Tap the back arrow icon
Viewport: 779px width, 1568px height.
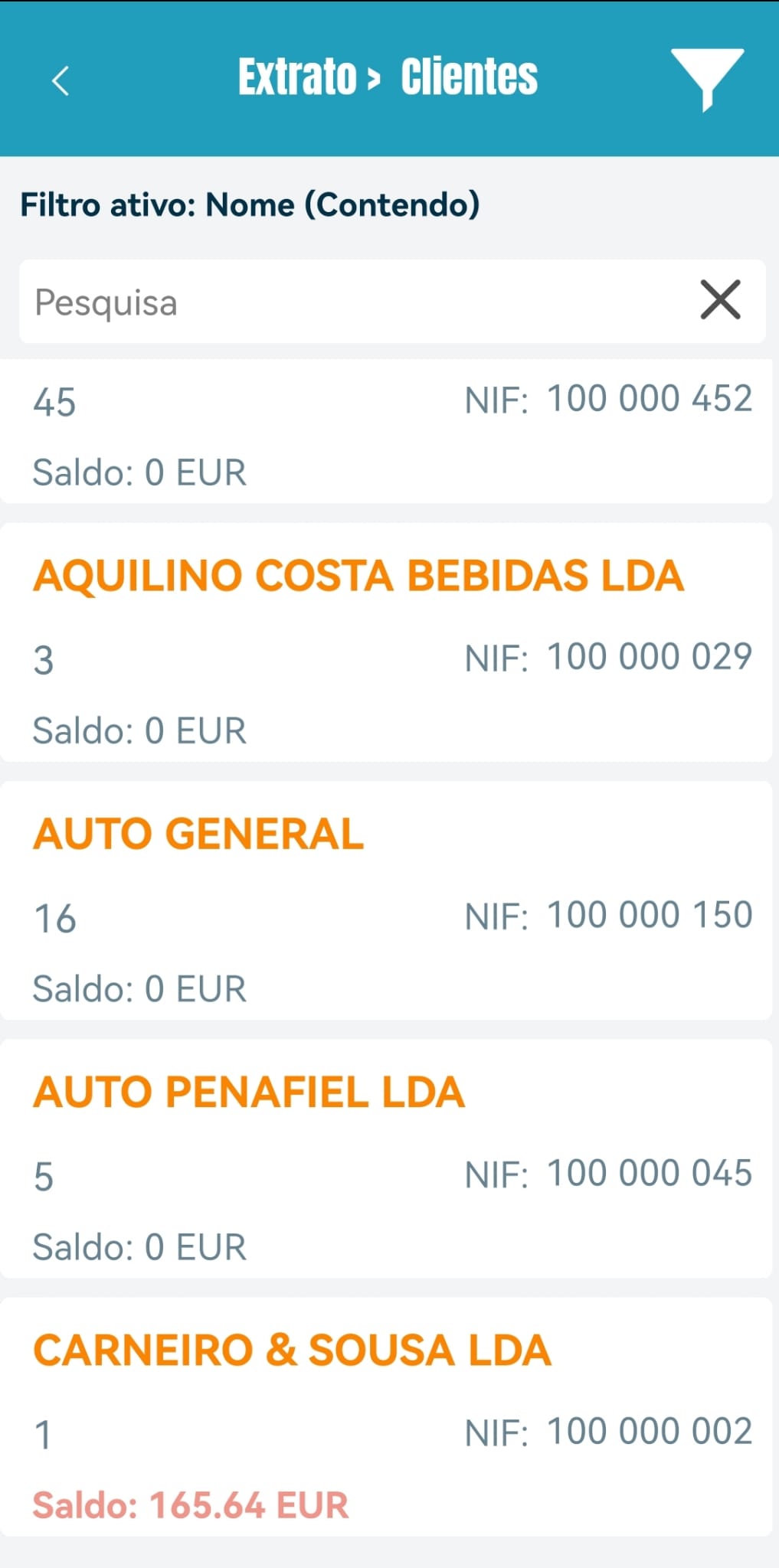tap(61, 80)
